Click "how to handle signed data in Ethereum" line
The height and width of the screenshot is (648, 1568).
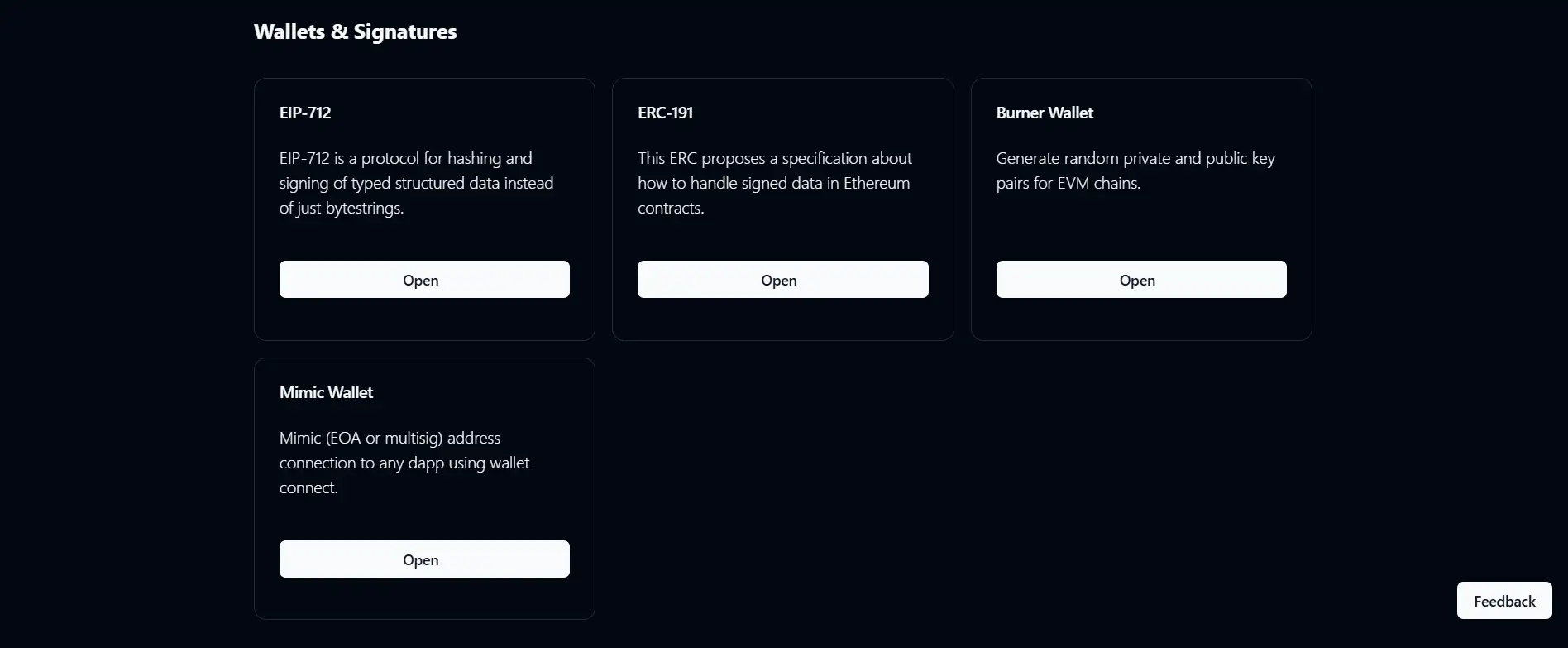(773, 183)
